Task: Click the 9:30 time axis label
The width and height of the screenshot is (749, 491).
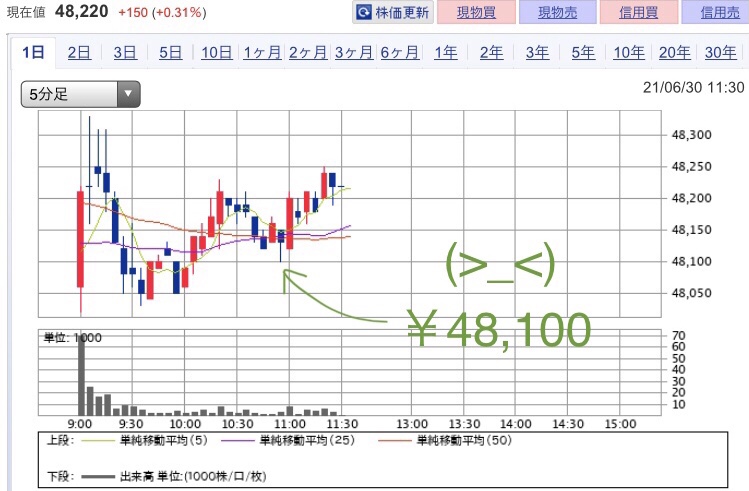Action: coord(131,424)
